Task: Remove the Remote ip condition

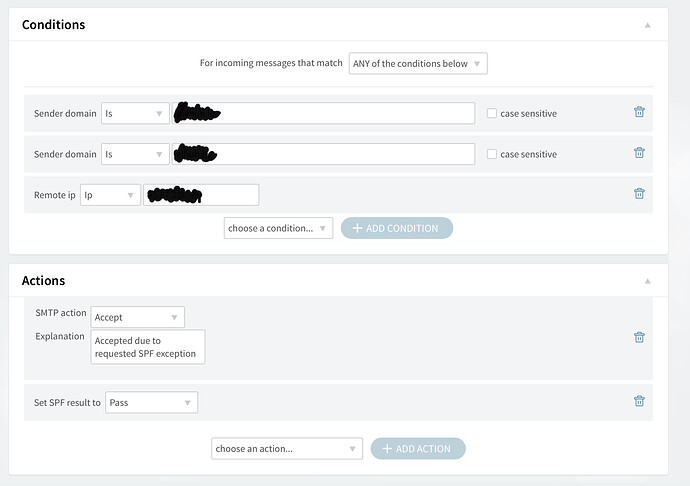Action: (639, 194)
